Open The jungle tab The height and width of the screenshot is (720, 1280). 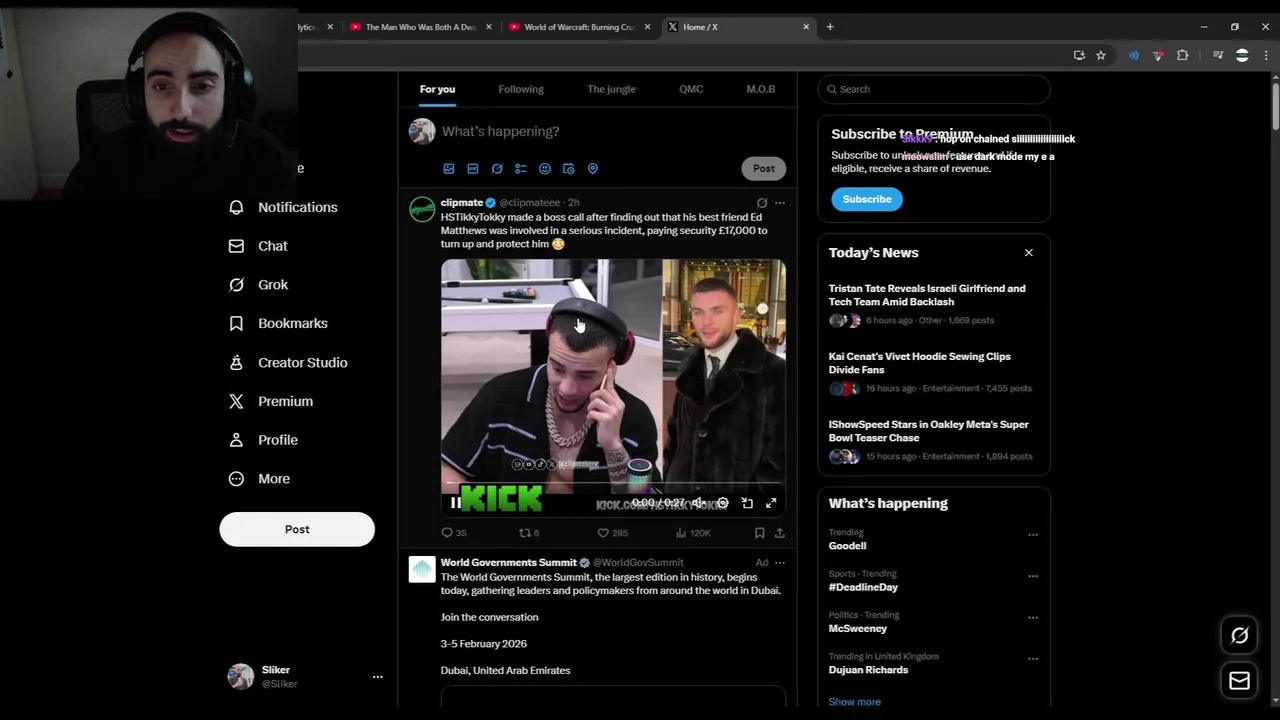point(611,89)
